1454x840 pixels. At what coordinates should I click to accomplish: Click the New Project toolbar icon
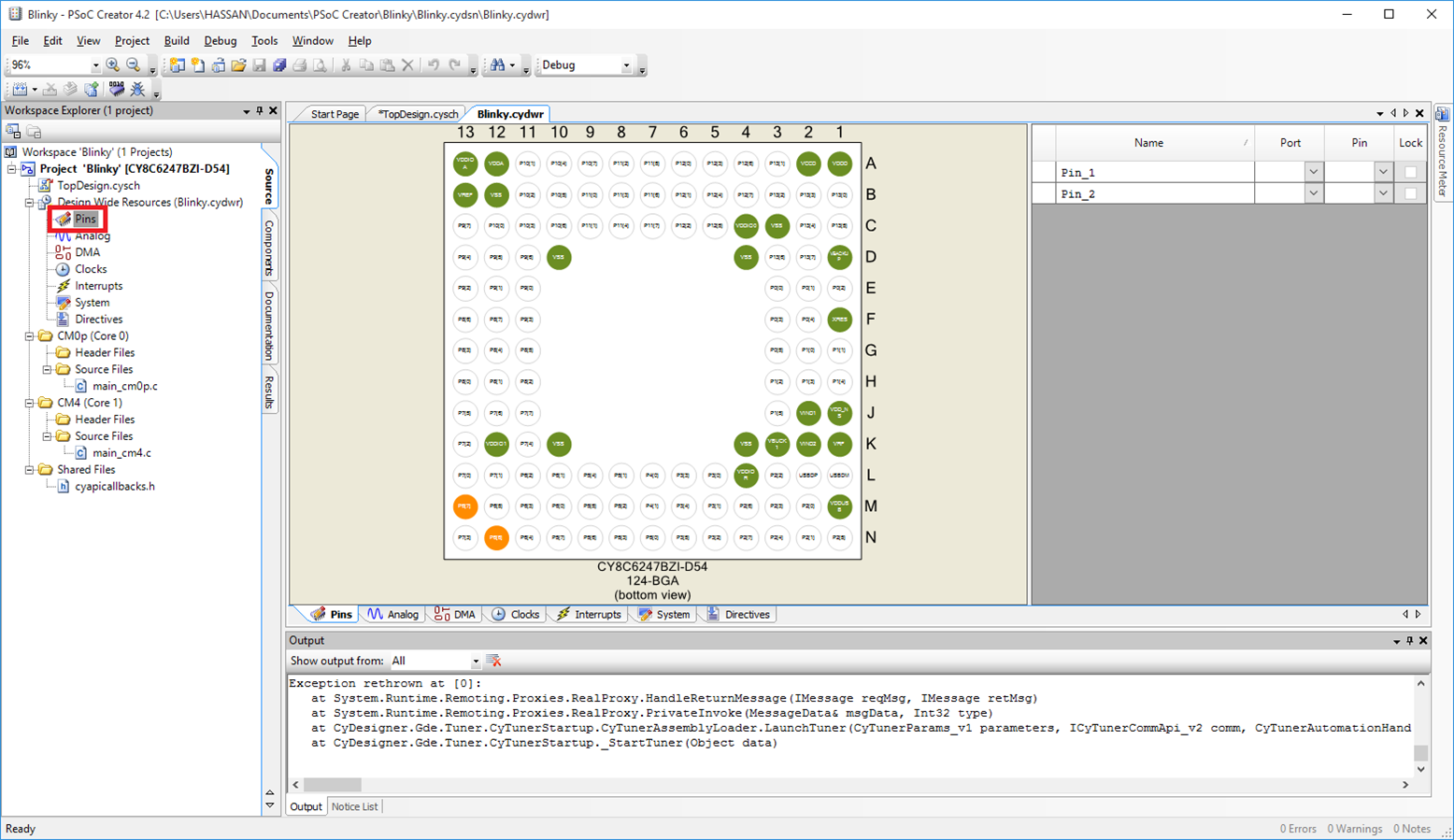coord(177,65)
